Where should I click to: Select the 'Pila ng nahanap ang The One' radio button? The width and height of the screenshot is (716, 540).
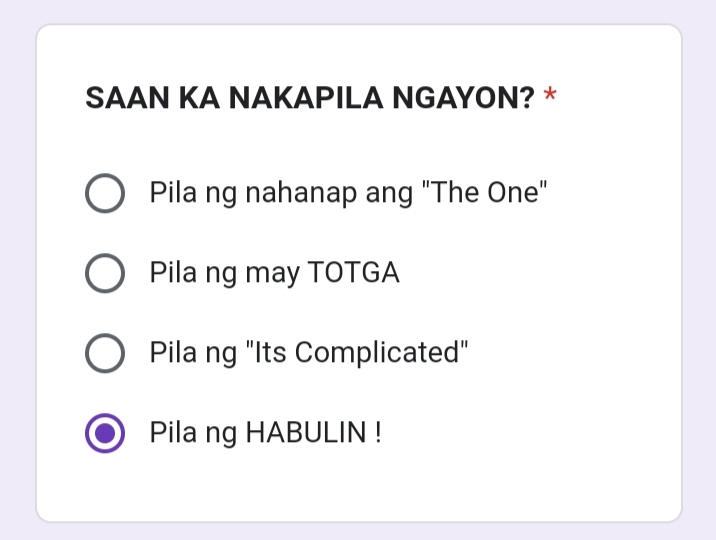click(x=105, y=193)
